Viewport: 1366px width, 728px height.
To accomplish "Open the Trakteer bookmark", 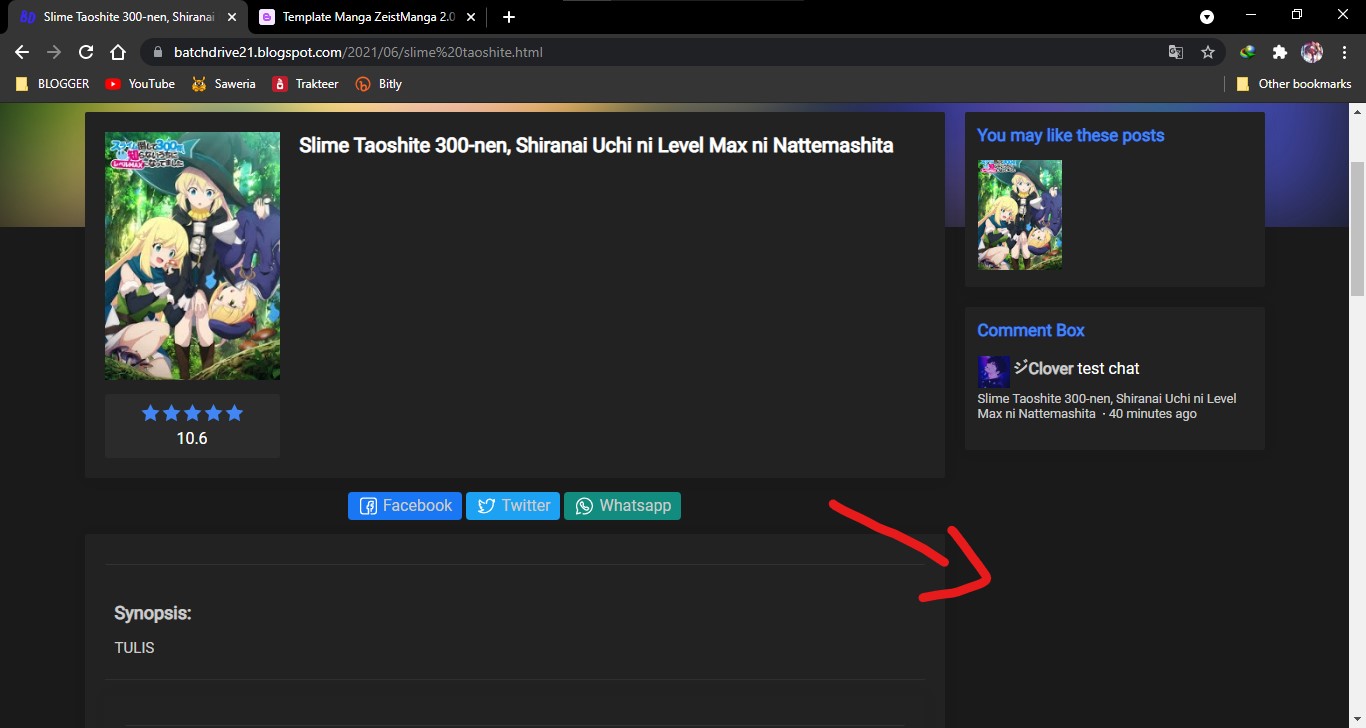I will pos(306,84).
